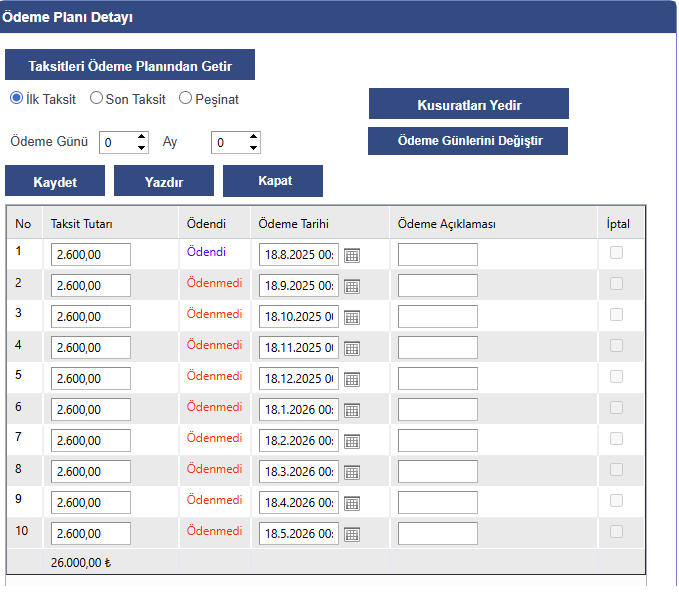
Task: Open calendar icon next to 18.11.2025 date
Action: point(352,348)
